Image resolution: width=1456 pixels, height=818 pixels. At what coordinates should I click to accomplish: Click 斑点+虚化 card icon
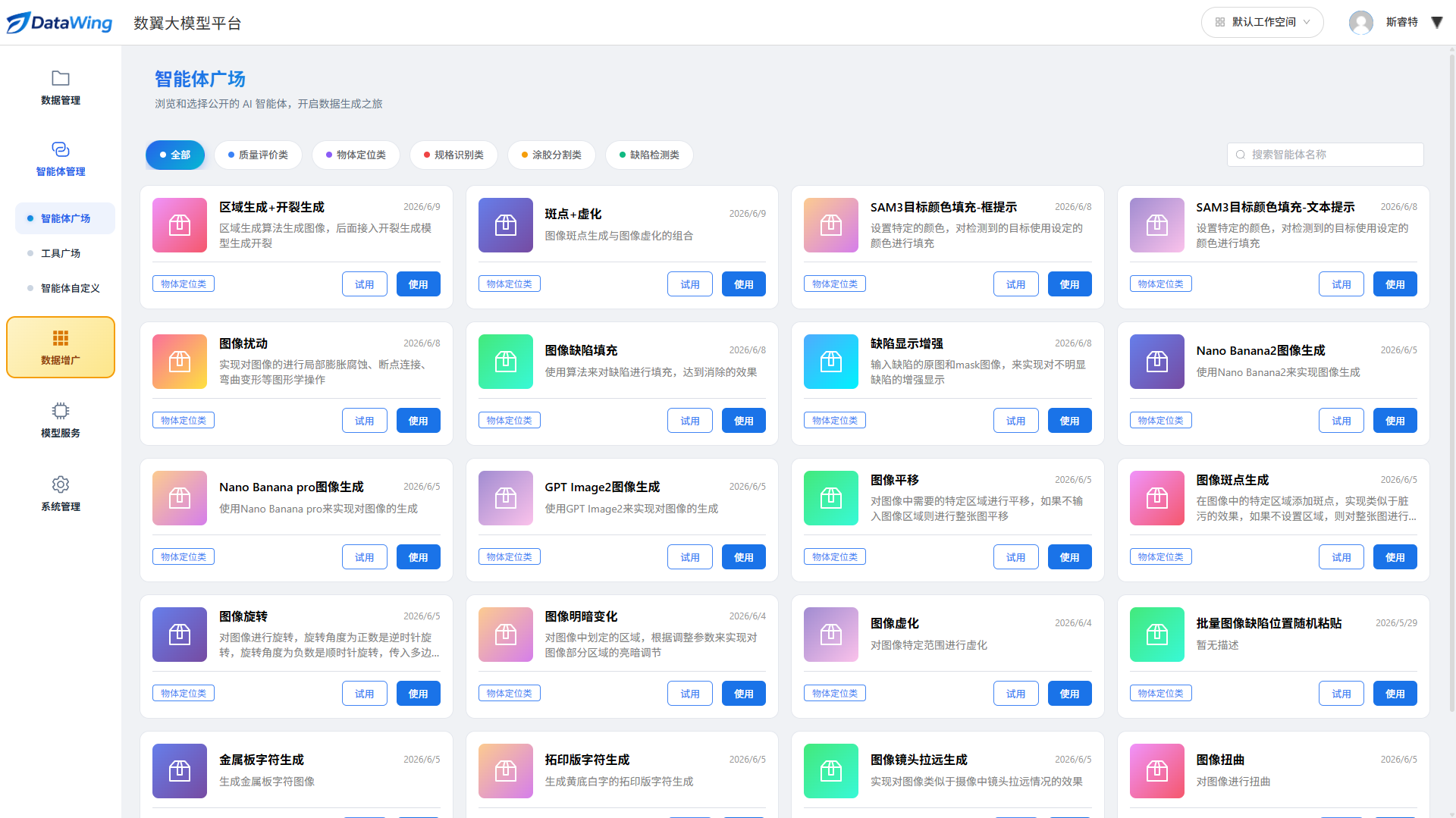[506, 225]
